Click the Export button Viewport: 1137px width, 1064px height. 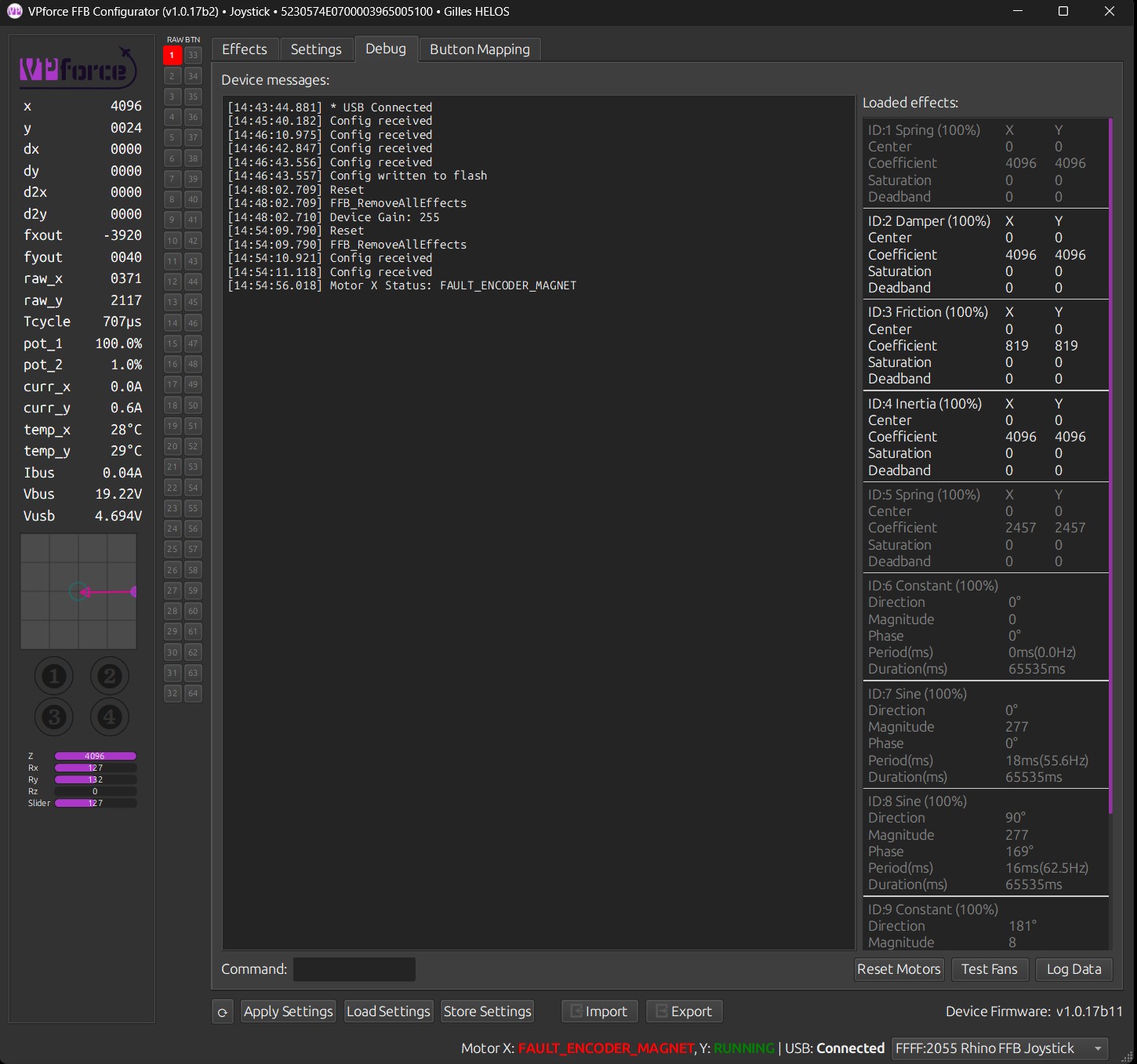point(684,1011)
